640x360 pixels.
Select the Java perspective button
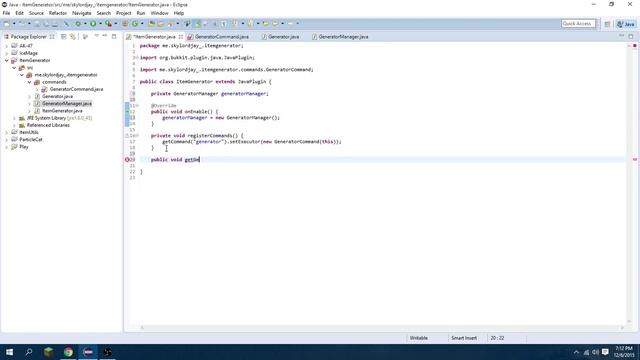(x=626, y=24)
